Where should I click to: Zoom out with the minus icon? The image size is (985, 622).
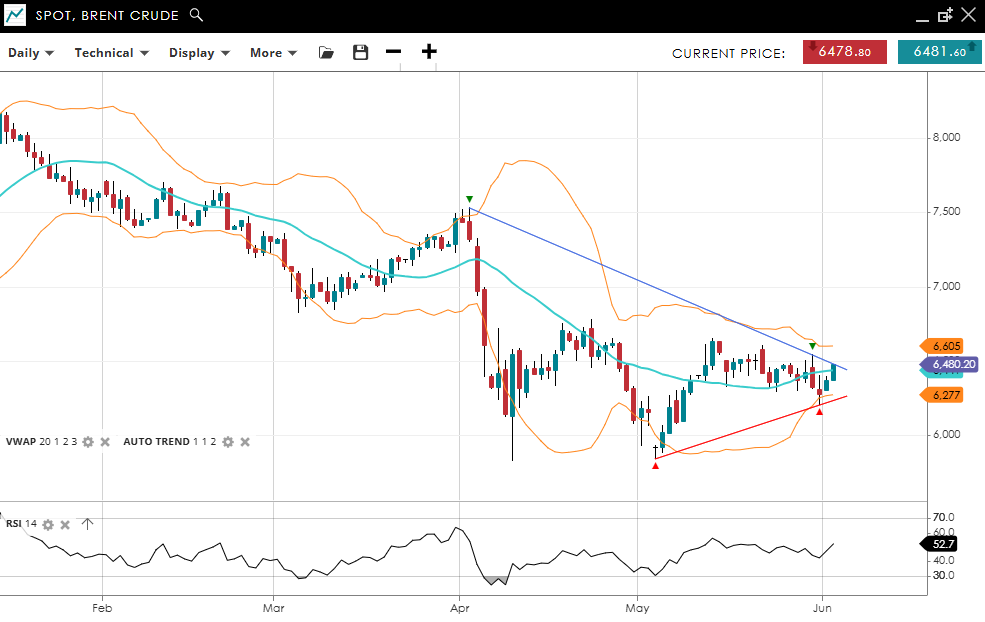(393, 52)
